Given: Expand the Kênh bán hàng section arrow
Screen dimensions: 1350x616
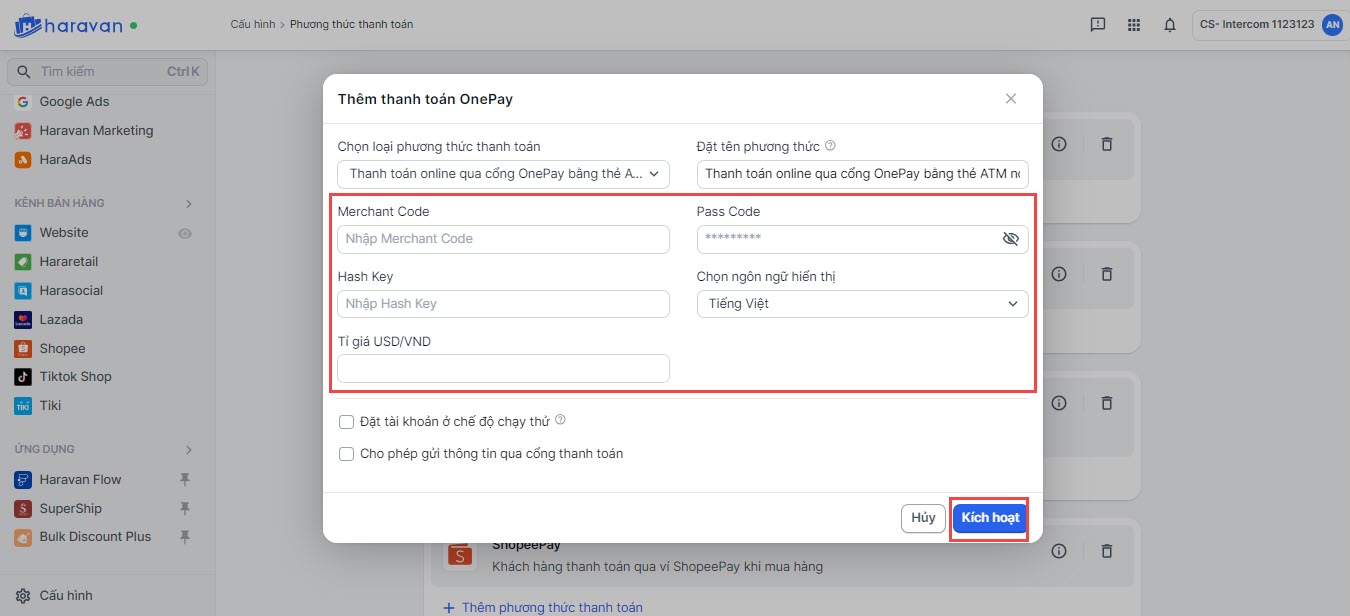Looking at the screenshot, I should (189, 204).
